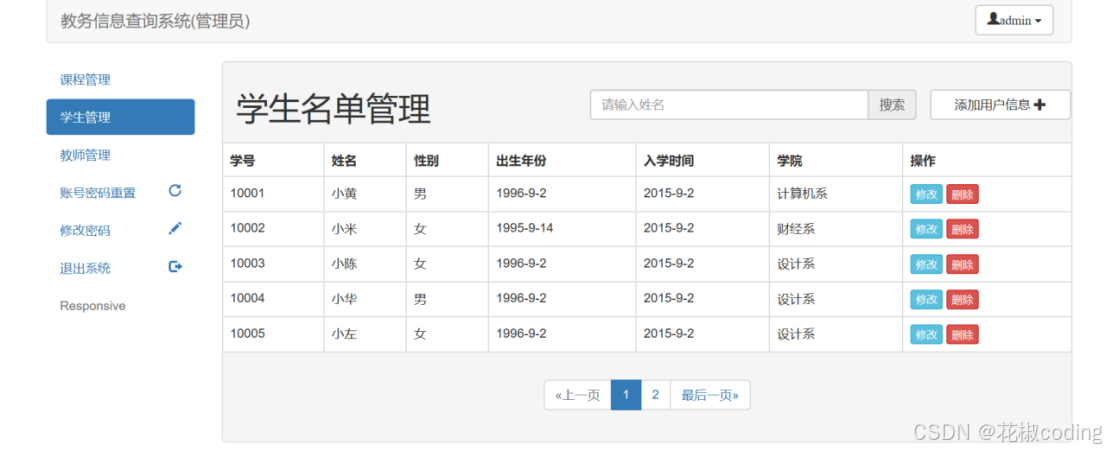Click the 学生名单管理 heading
The height and width of the screenshot is (452, 1106).
pyautogui.click(x=333, y=109)
